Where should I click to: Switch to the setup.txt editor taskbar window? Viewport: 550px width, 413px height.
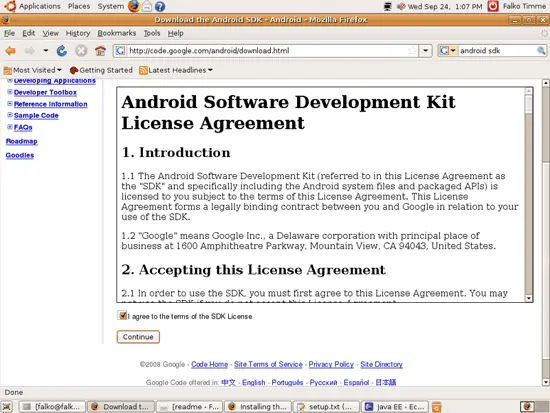pos(327,407)
